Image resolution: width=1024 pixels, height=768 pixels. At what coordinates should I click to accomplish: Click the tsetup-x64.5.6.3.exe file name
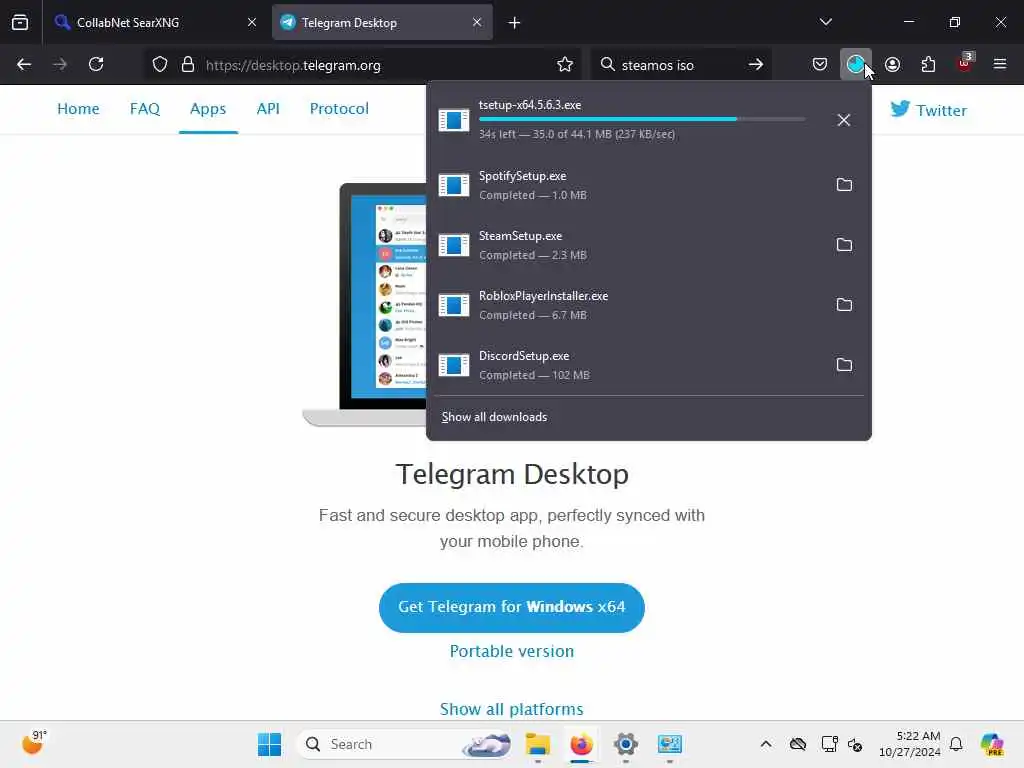pyautogui.click(x=530, y=105)
